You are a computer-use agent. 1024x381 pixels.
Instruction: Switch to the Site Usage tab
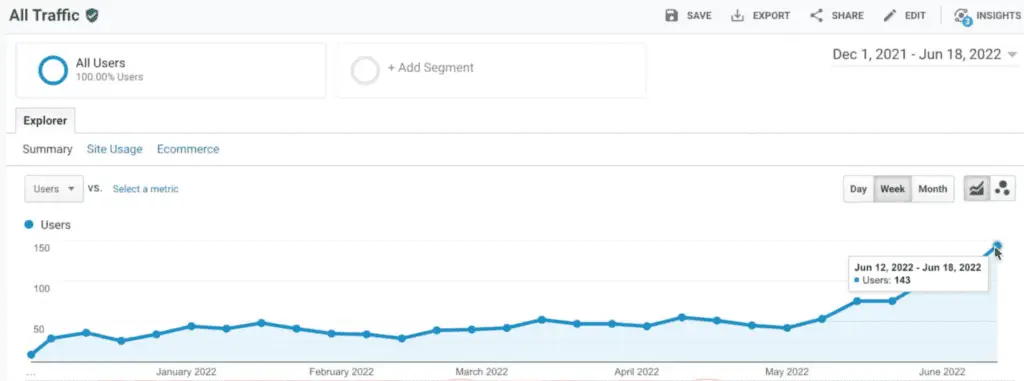click(x=114, y=149)
